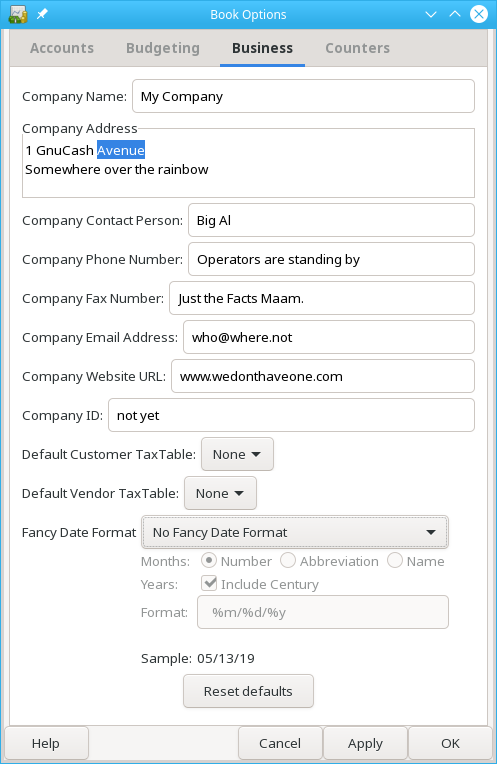This screenshot has width=497, height=764.
Task: Click the Sample date 05/13/19 text
Action: [226, 659]
